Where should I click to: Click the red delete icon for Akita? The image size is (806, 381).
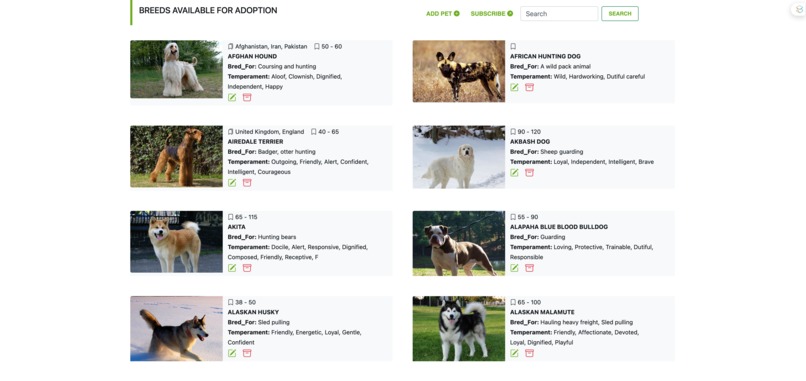[247, 268]
